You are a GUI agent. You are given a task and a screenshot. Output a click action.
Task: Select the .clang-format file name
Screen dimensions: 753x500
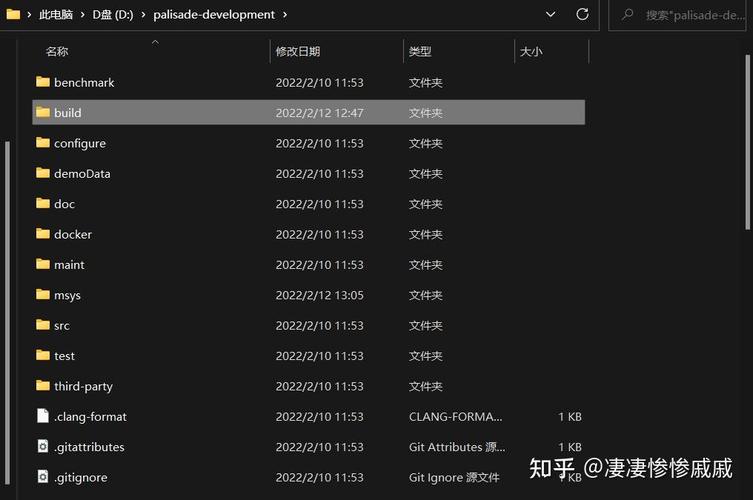click(x=90, y=417)
